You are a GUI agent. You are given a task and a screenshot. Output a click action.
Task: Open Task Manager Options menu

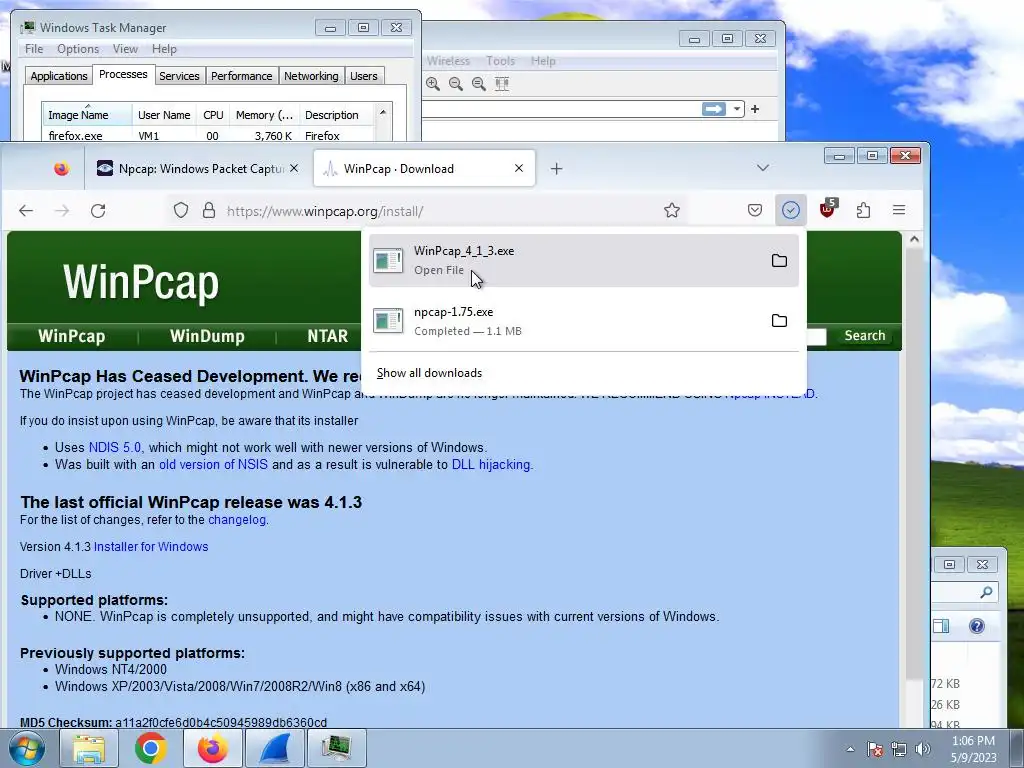(78, 49)
